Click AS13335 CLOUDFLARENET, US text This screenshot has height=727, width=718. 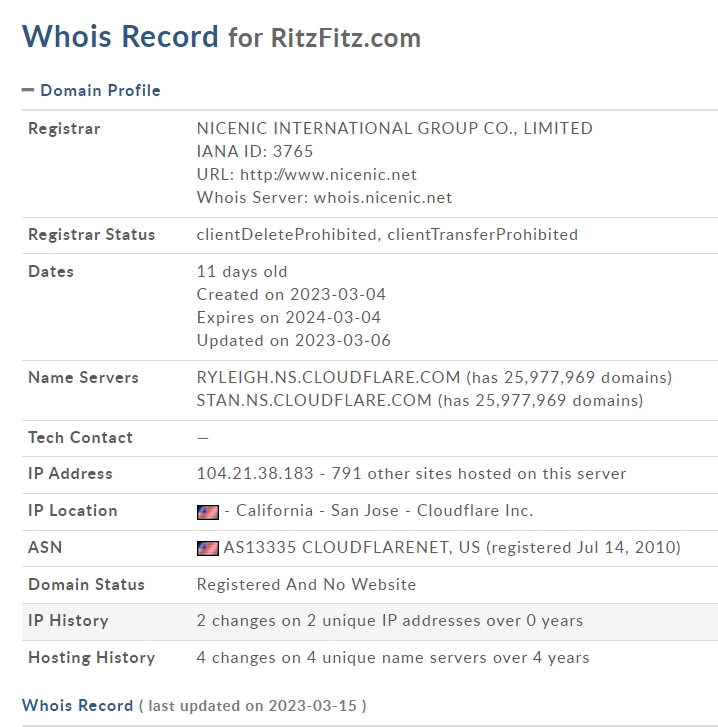pyautogui.click(x=352, y=548)
